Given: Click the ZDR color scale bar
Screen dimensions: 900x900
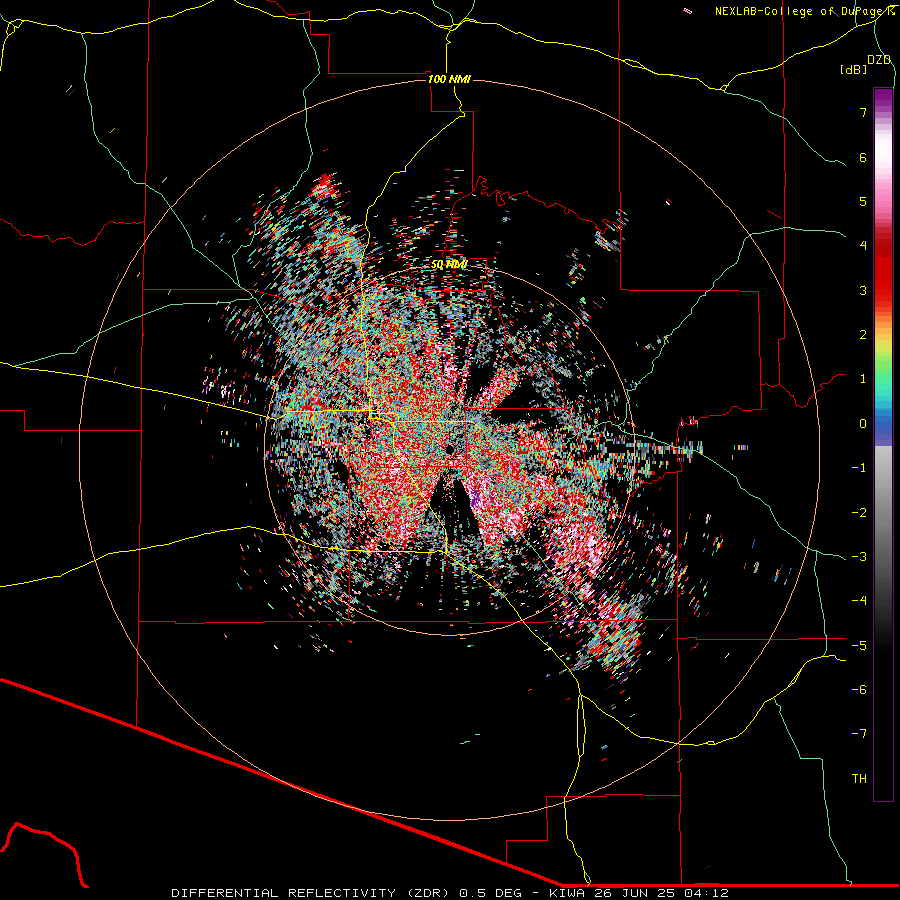Looking at the screenshot, I should point(883,444).
